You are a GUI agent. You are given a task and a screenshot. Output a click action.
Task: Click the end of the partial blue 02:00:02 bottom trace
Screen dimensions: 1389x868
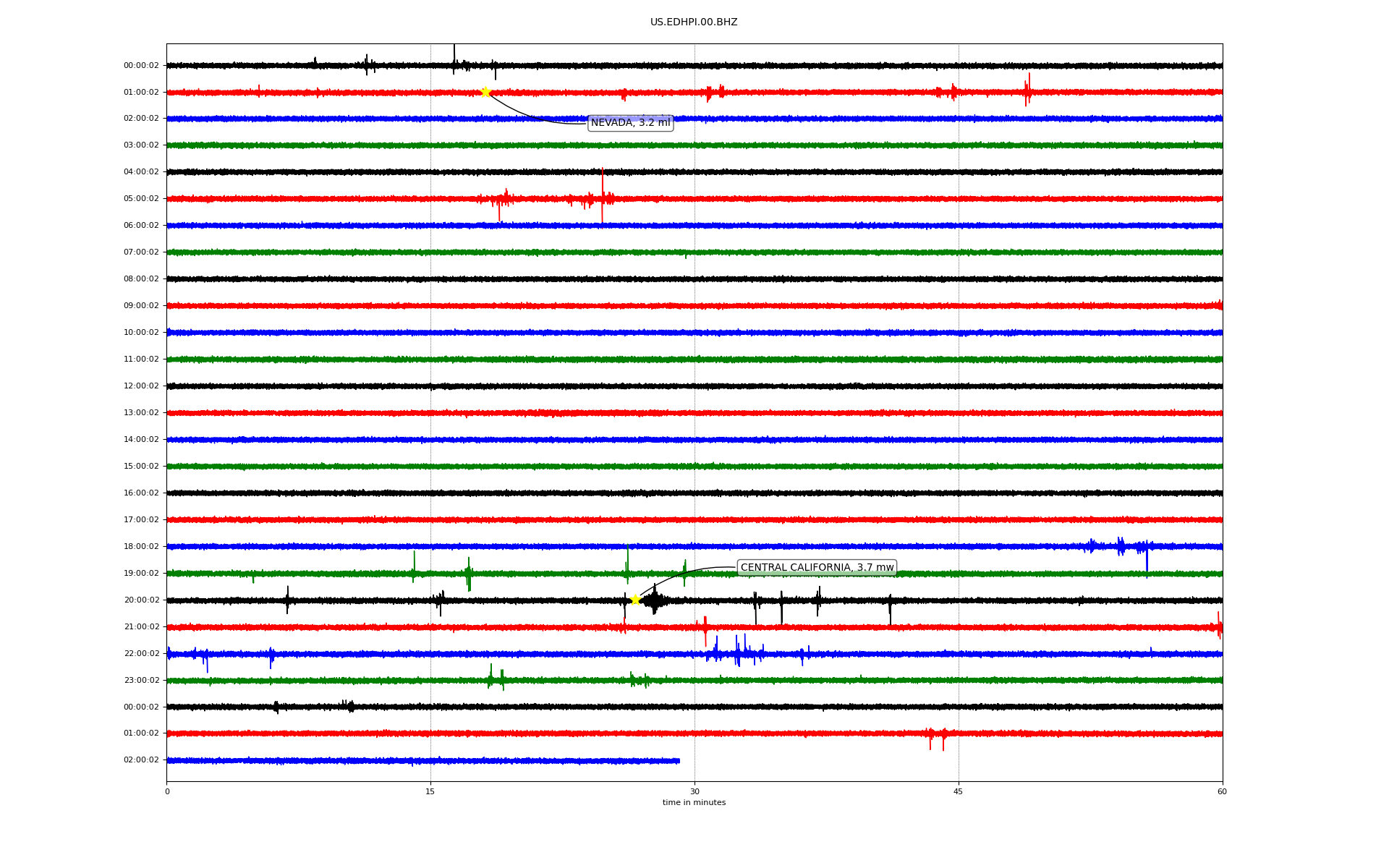[x=678, y=761]
